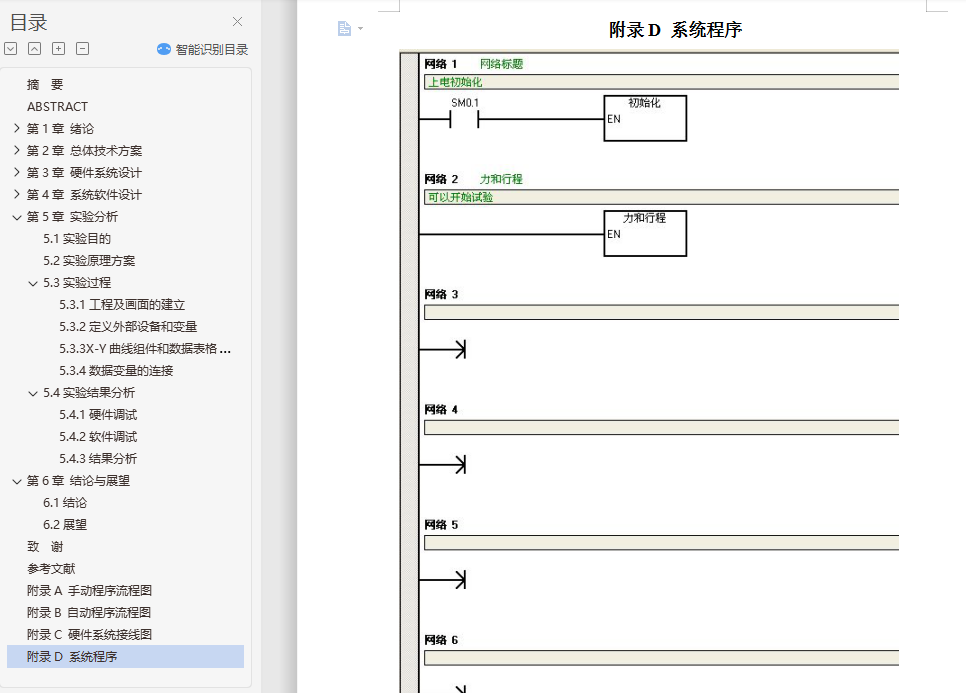Click 网络 3 label
This screenshot has height=693, width=966.
pos(441,294)
